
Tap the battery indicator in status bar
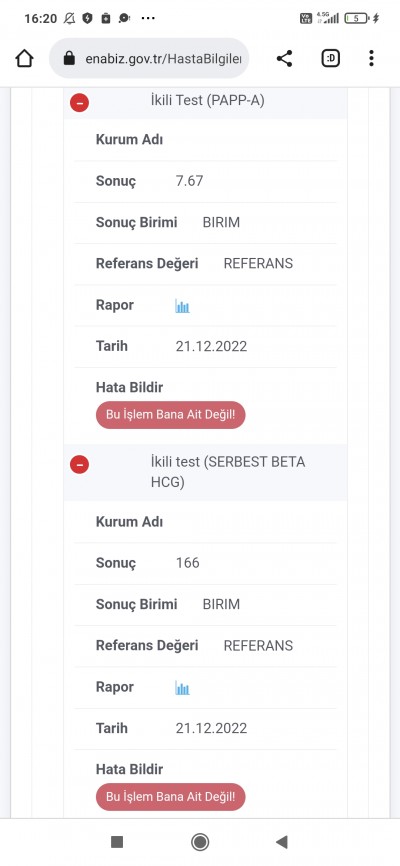[356, 18]
